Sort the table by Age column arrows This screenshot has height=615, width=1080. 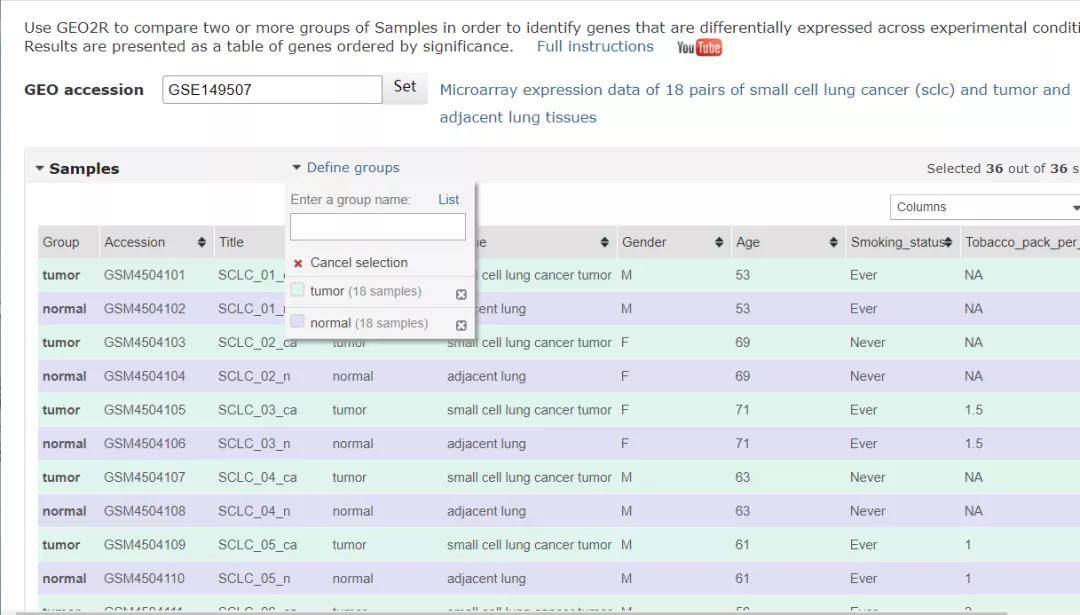(833, 242)
